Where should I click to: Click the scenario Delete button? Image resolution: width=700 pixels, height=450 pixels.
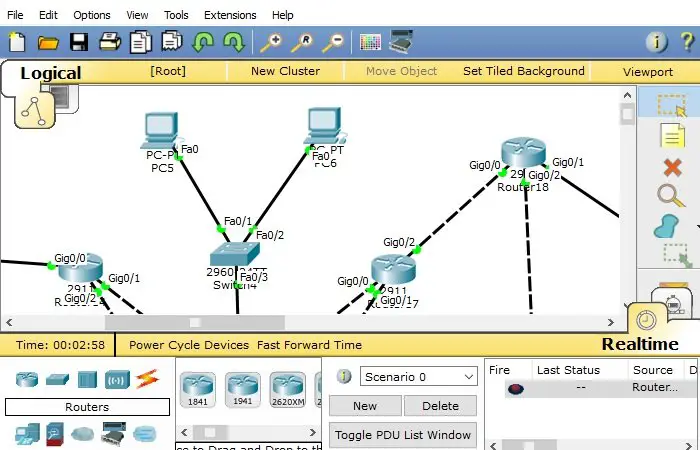point(440,406)
